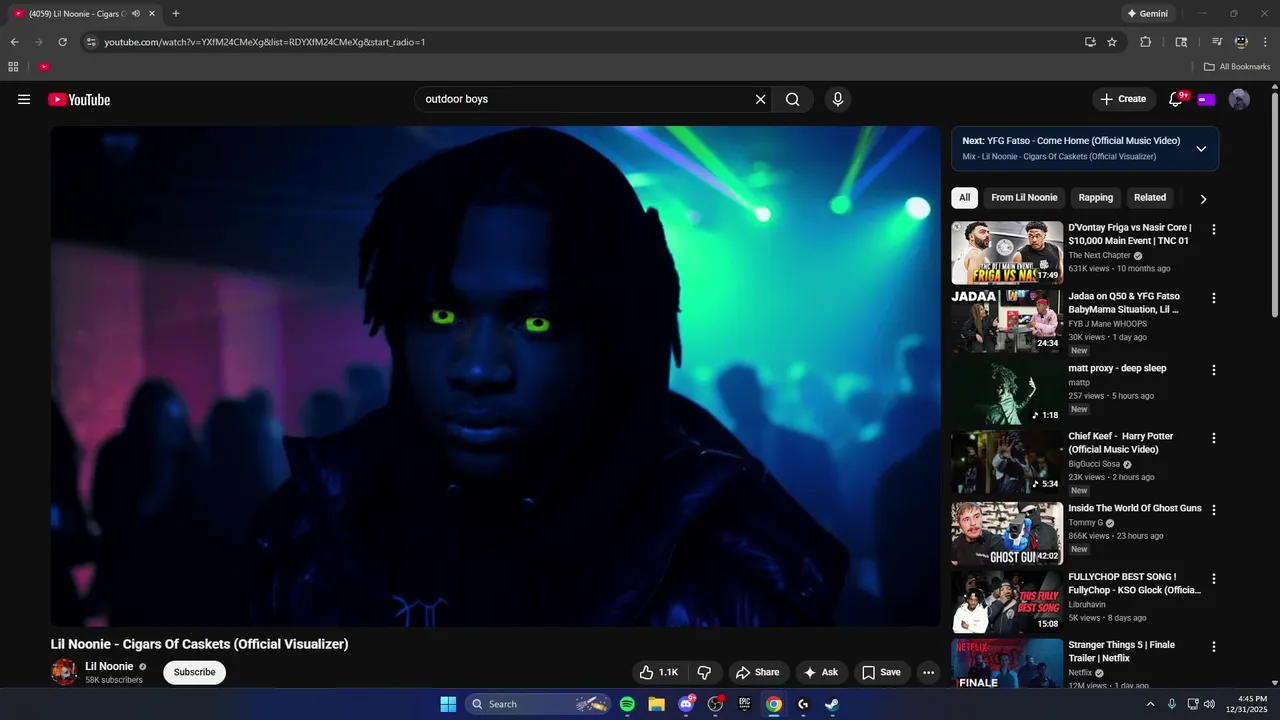This screenshot has width=1280, height=720.
Task: Dislike the video with thumbs down
Action: [704, 672]
